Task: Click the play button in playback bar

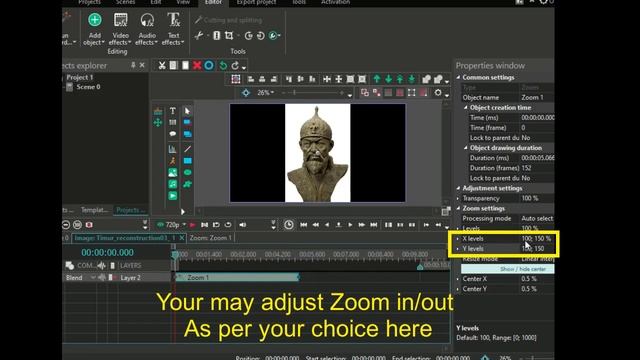Action: pyautogui.click(x=350, y=224)
